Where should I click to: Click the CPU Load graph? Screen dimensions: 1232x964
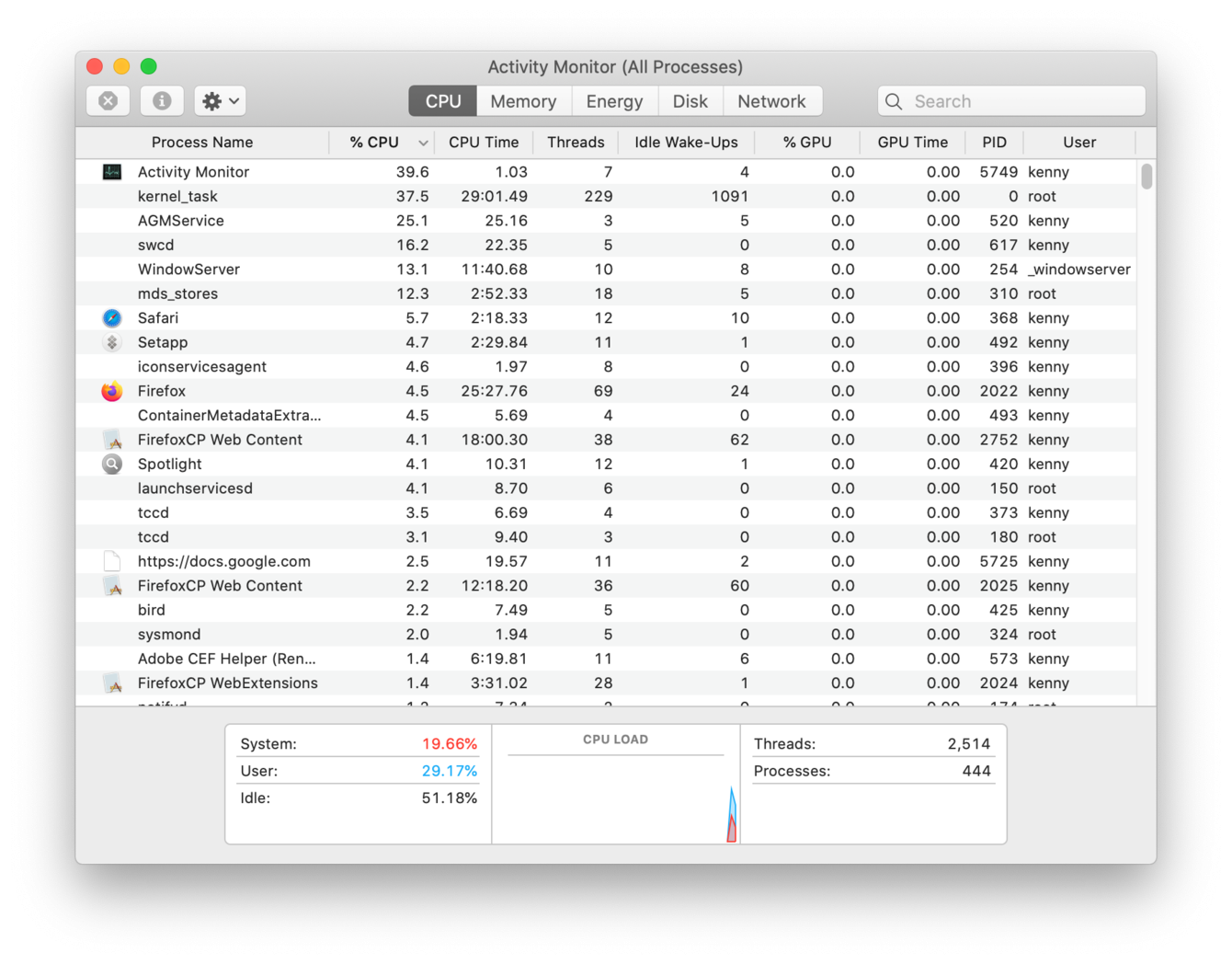pyautogui.click(x=616, y=797)
